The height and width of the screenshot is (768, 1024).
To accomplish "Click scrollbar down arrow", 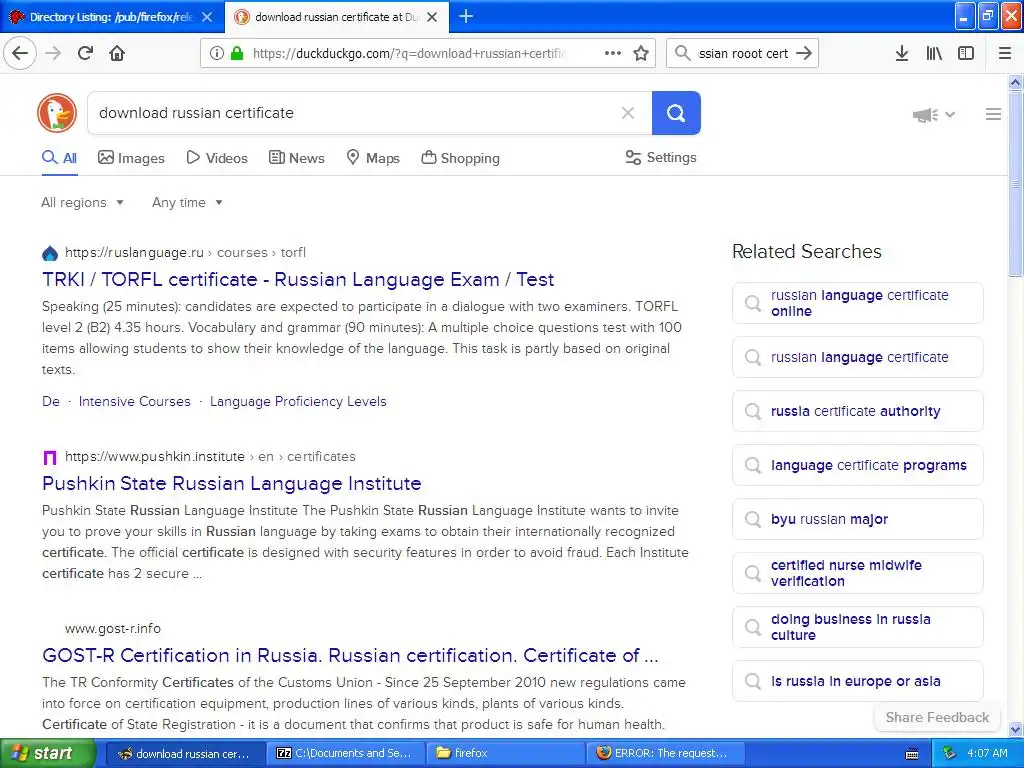I will coord(1015,729).
